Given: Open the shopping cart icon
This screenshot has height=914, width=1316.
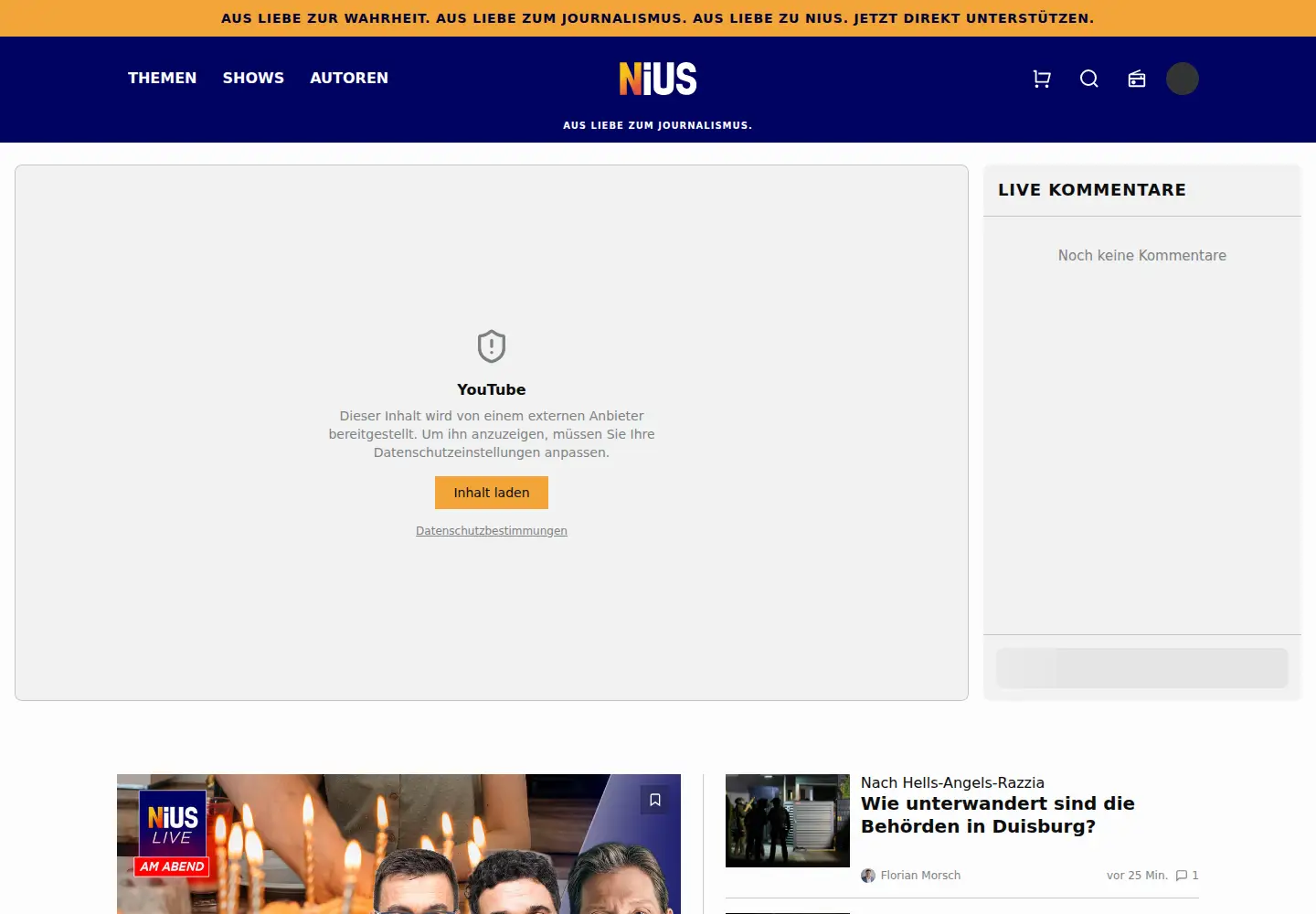Looking at the screenshot, I should 1042,79.
